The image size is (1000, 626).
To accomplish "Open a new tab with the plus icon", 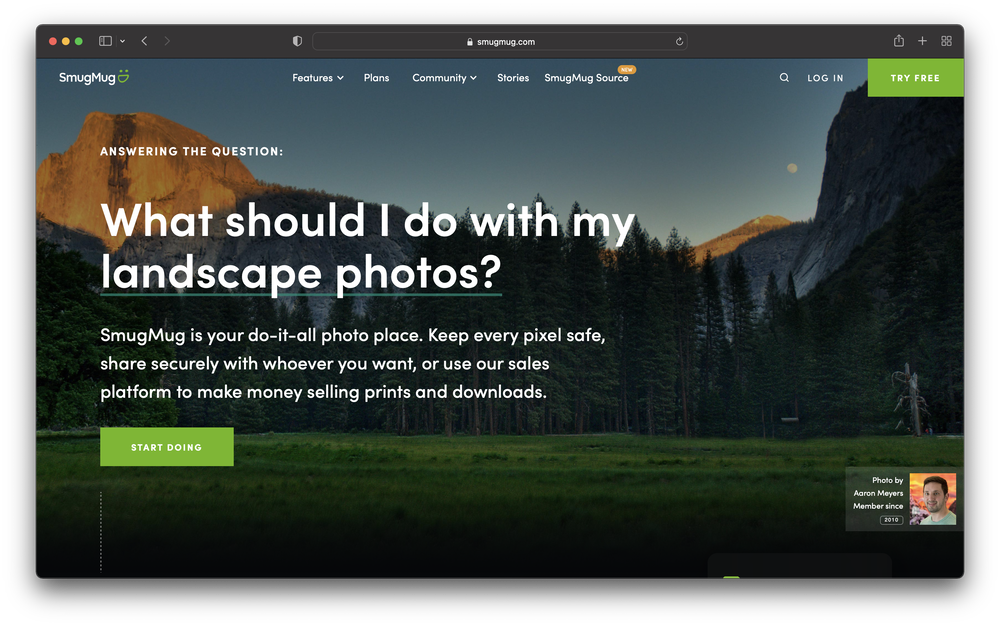I will 922,41.
